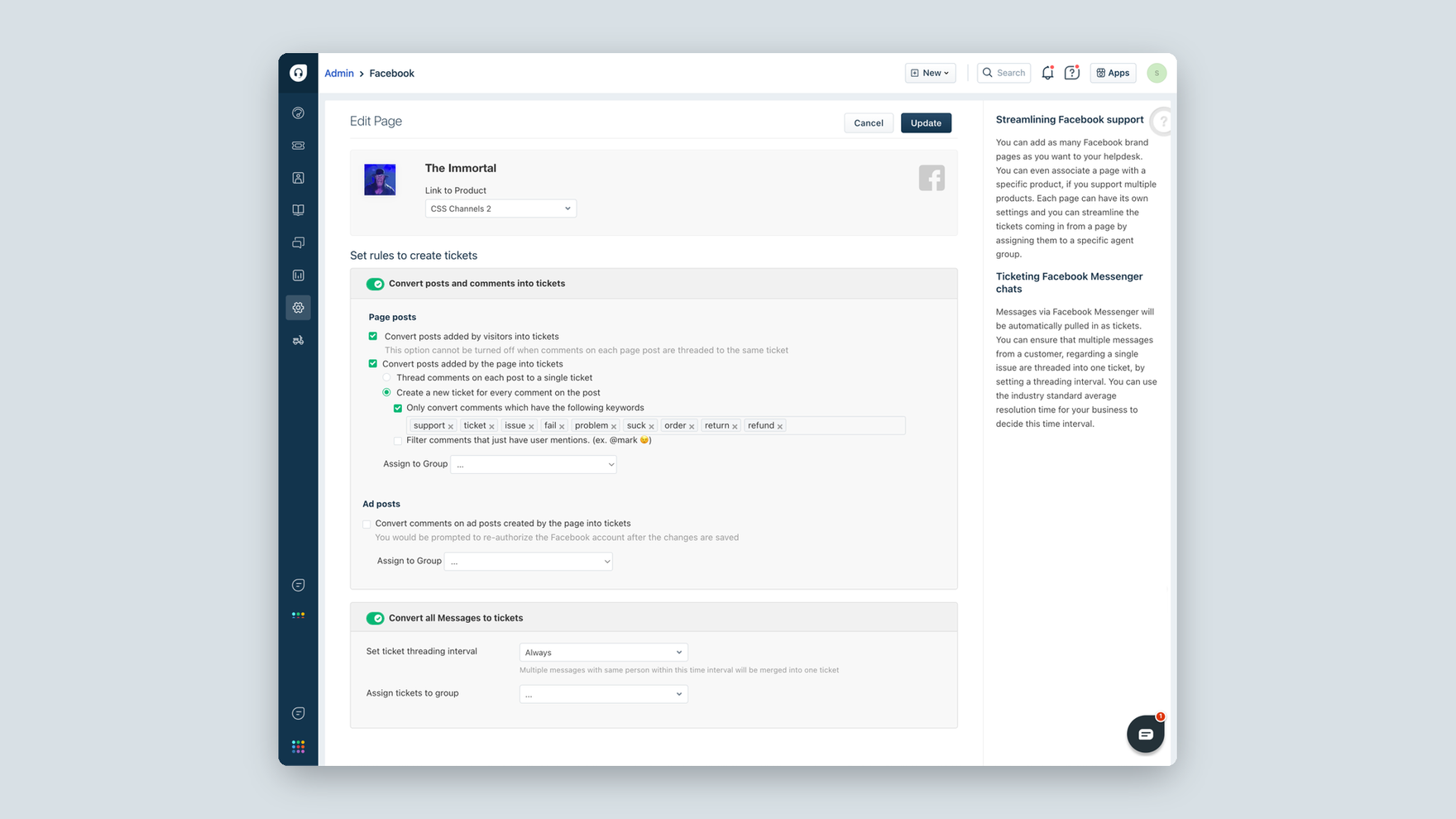
Task: Open Ad posts Assign to Group dropdown
Action: pos(528,561)
